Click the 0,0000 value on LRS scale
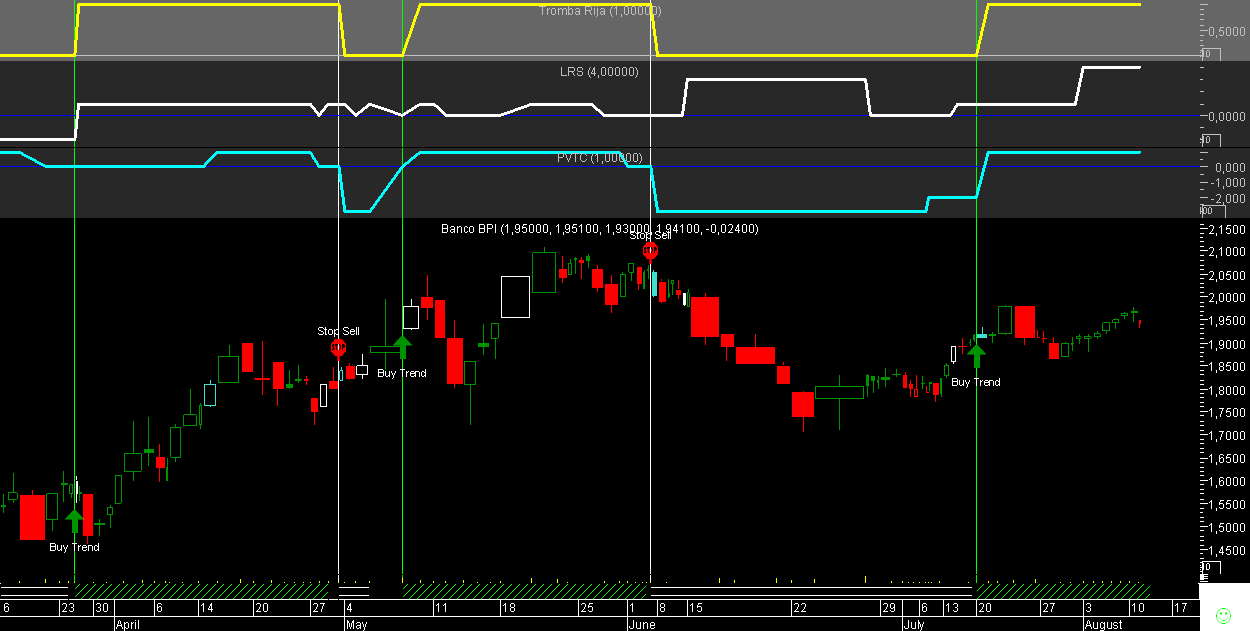 point(1228,117)
